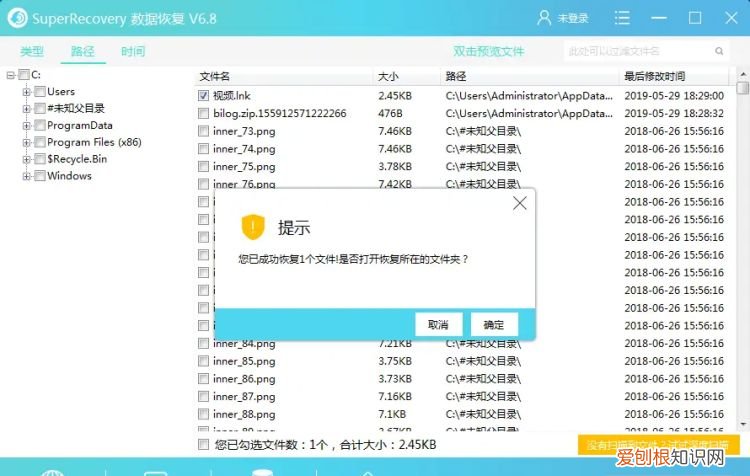
Task: Sort by 大小 column header
Action: pyautogui.click(x=388, y=77)
